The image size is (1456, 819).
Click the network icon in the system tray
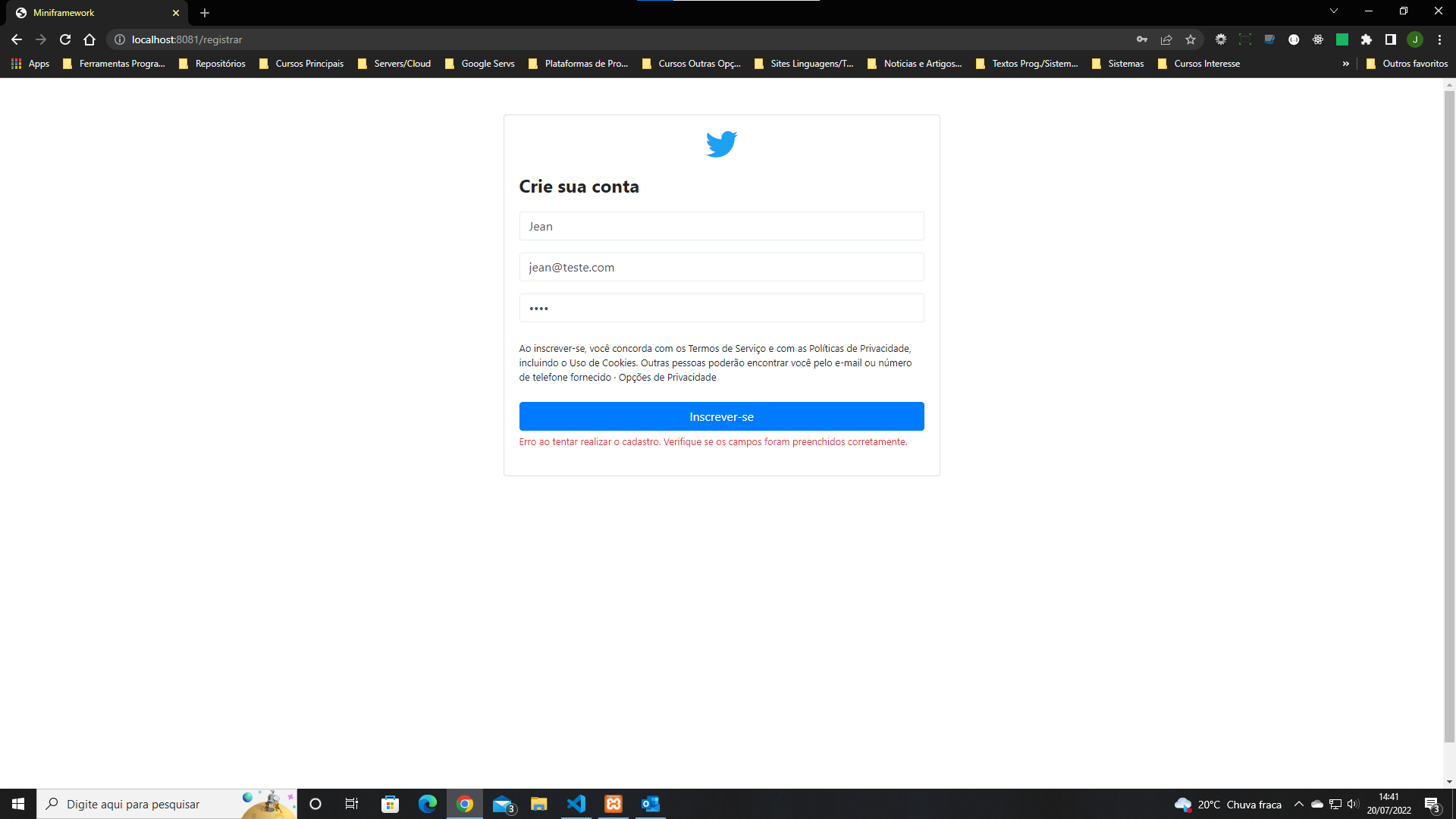tap(1335, 804)
